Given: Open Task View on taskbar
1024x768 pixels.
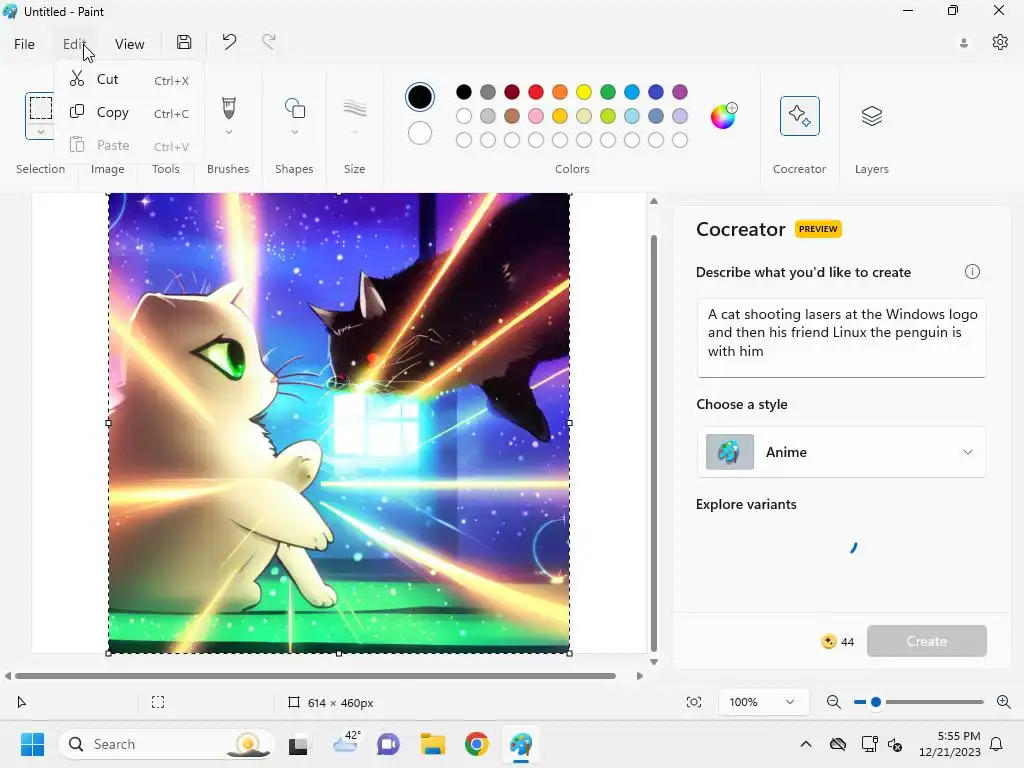Looking at the screenshot, I should pyautogui.click(x=298, y=744).
